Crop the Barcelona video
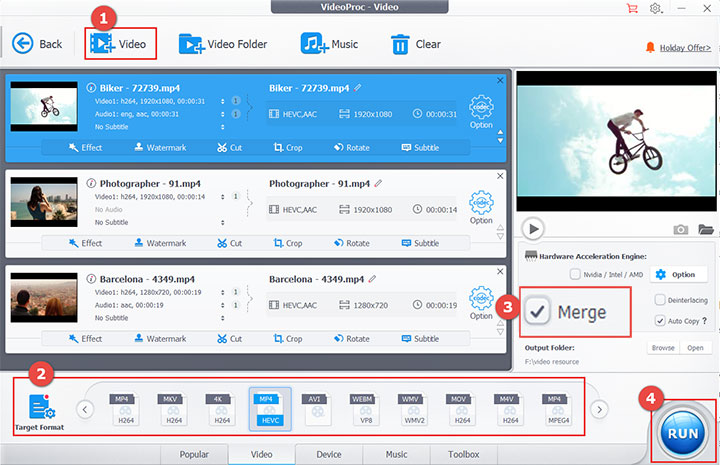This screenshot has height=465, width=720. (x=288, y=338)
